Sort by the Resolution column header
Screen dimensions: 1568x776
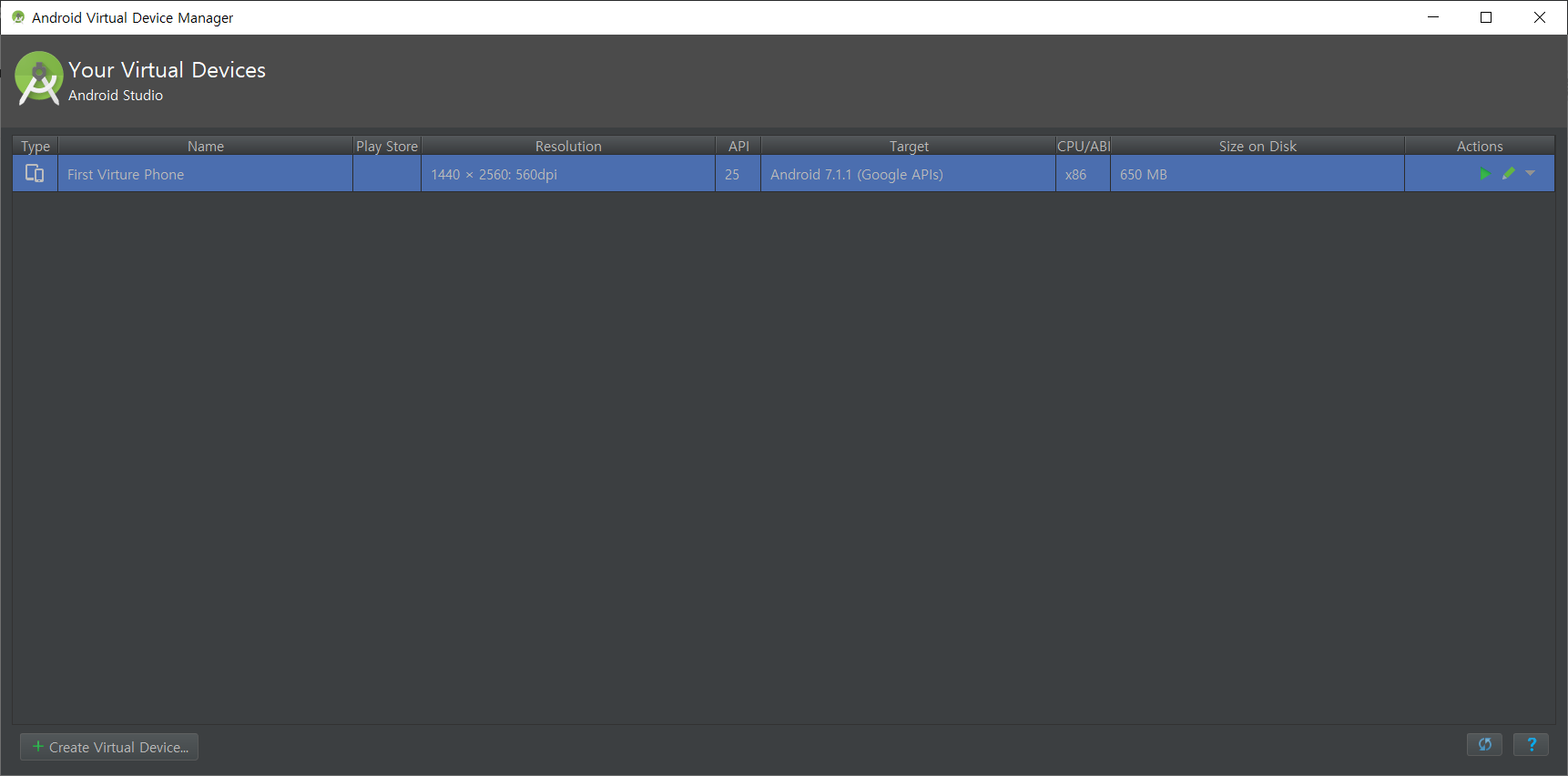568,146
